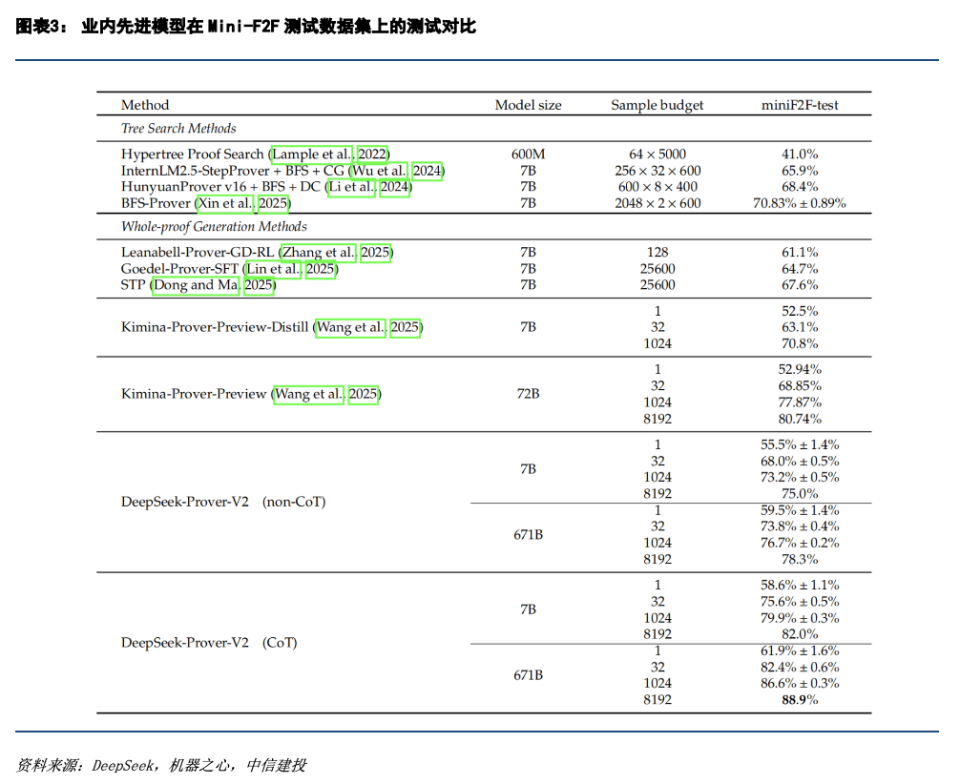
Task: Click the '2022' citation year link
Action: pyautogui.click(x=372, y=154)
